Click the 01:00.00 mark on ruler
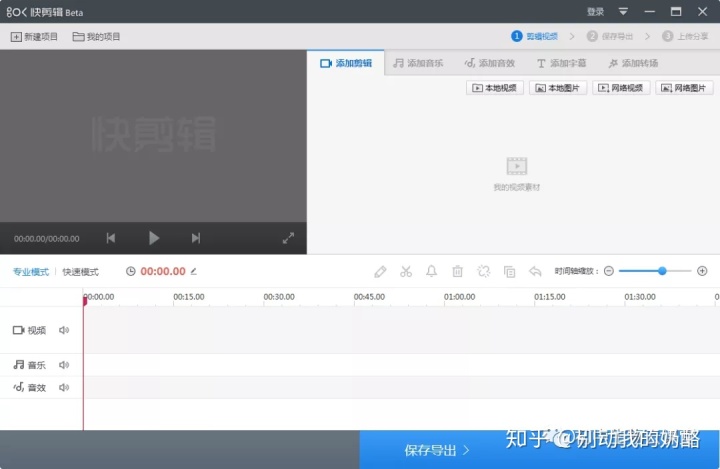Image resolution: width=720 pixels, height=469 pixels. pos(460,297)
